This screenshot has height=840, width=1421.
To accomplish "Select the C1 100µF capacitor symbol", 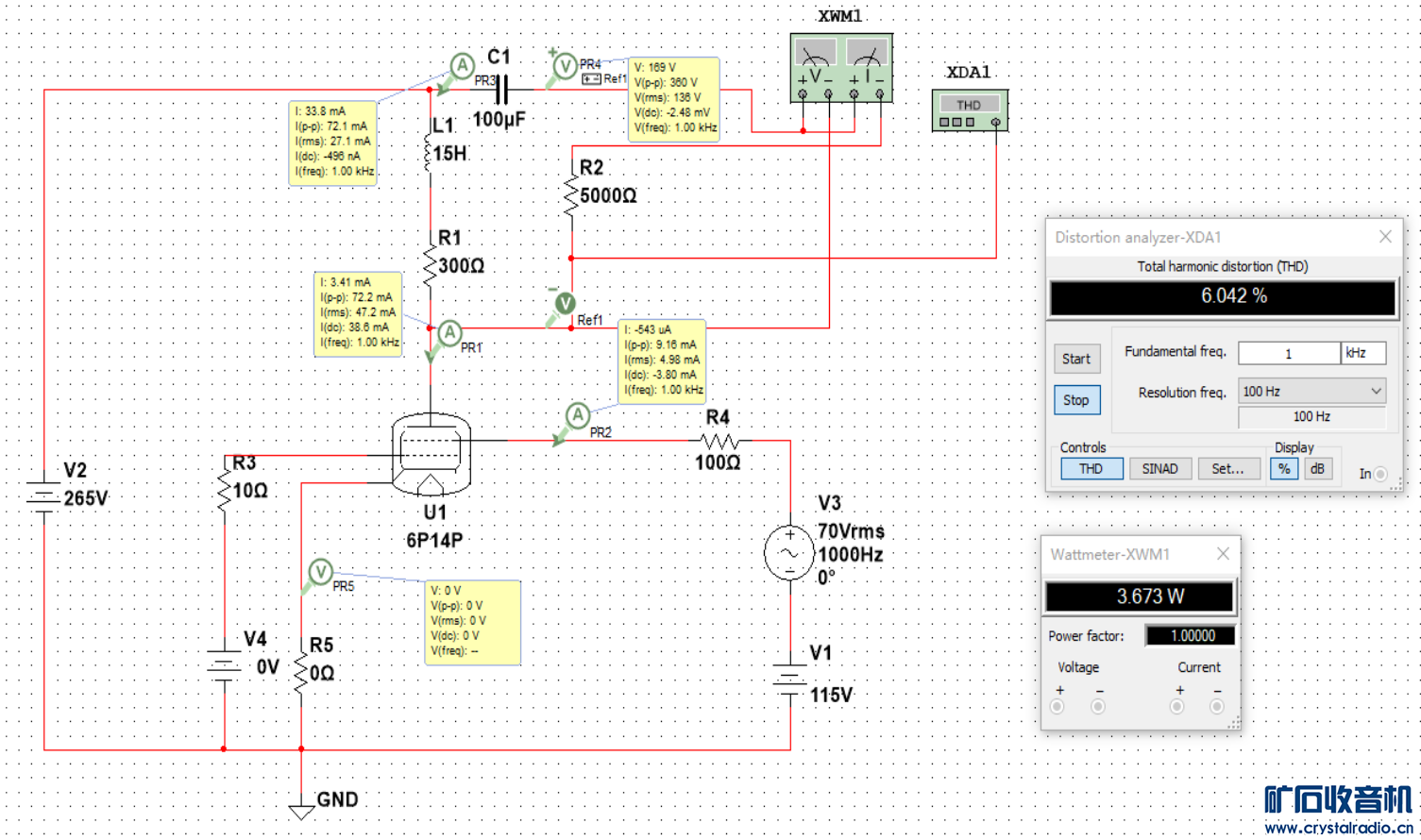I will 501,90.
